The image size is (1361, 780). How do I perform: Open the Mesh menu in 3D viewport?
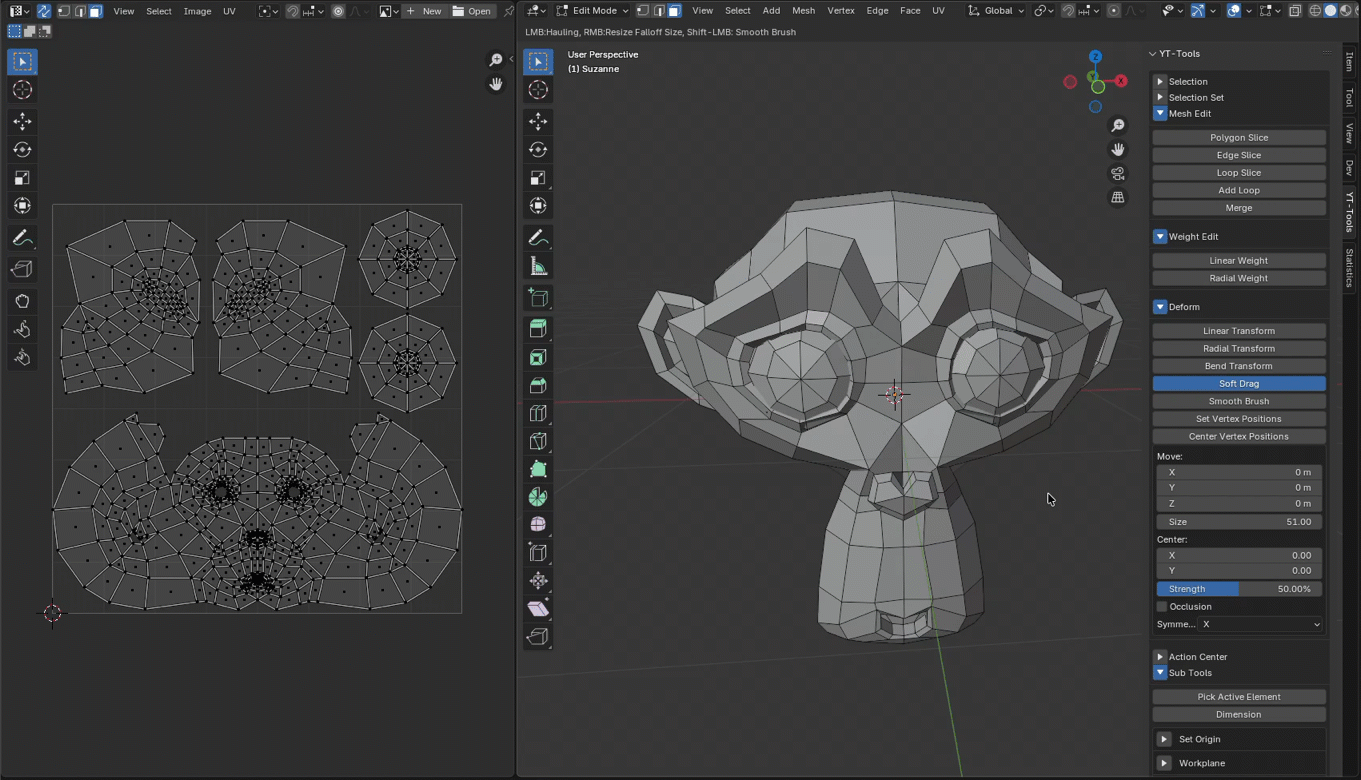803,11
